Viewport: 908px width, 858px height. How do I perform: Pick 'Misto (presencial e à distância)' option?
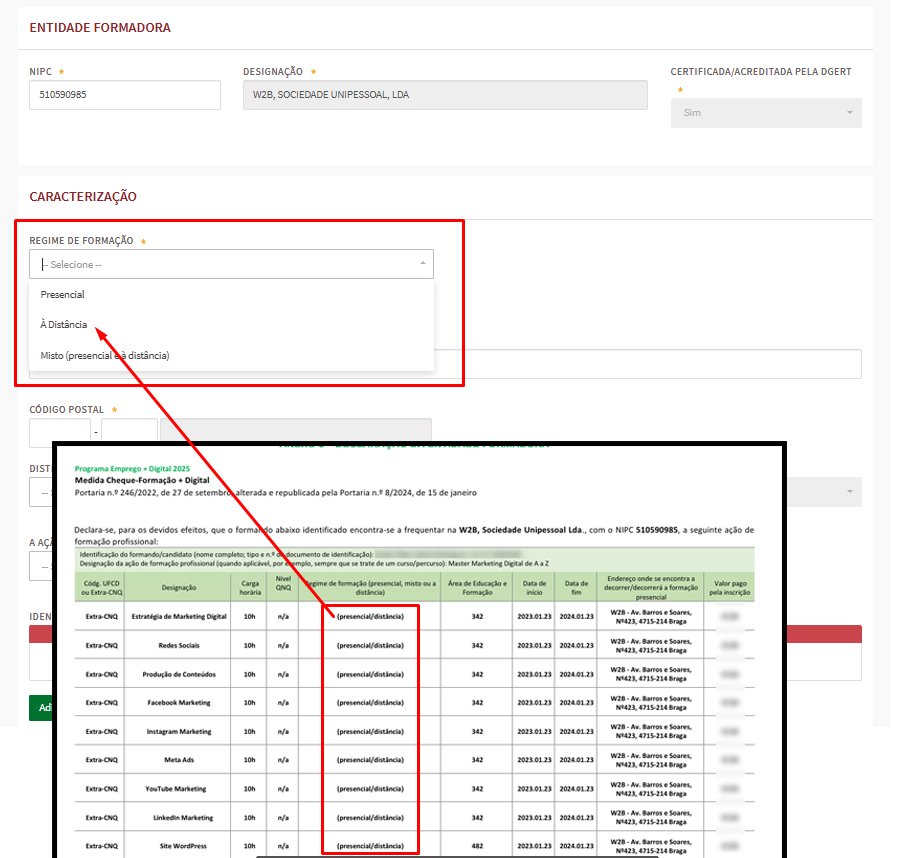(x=105, y=355)
